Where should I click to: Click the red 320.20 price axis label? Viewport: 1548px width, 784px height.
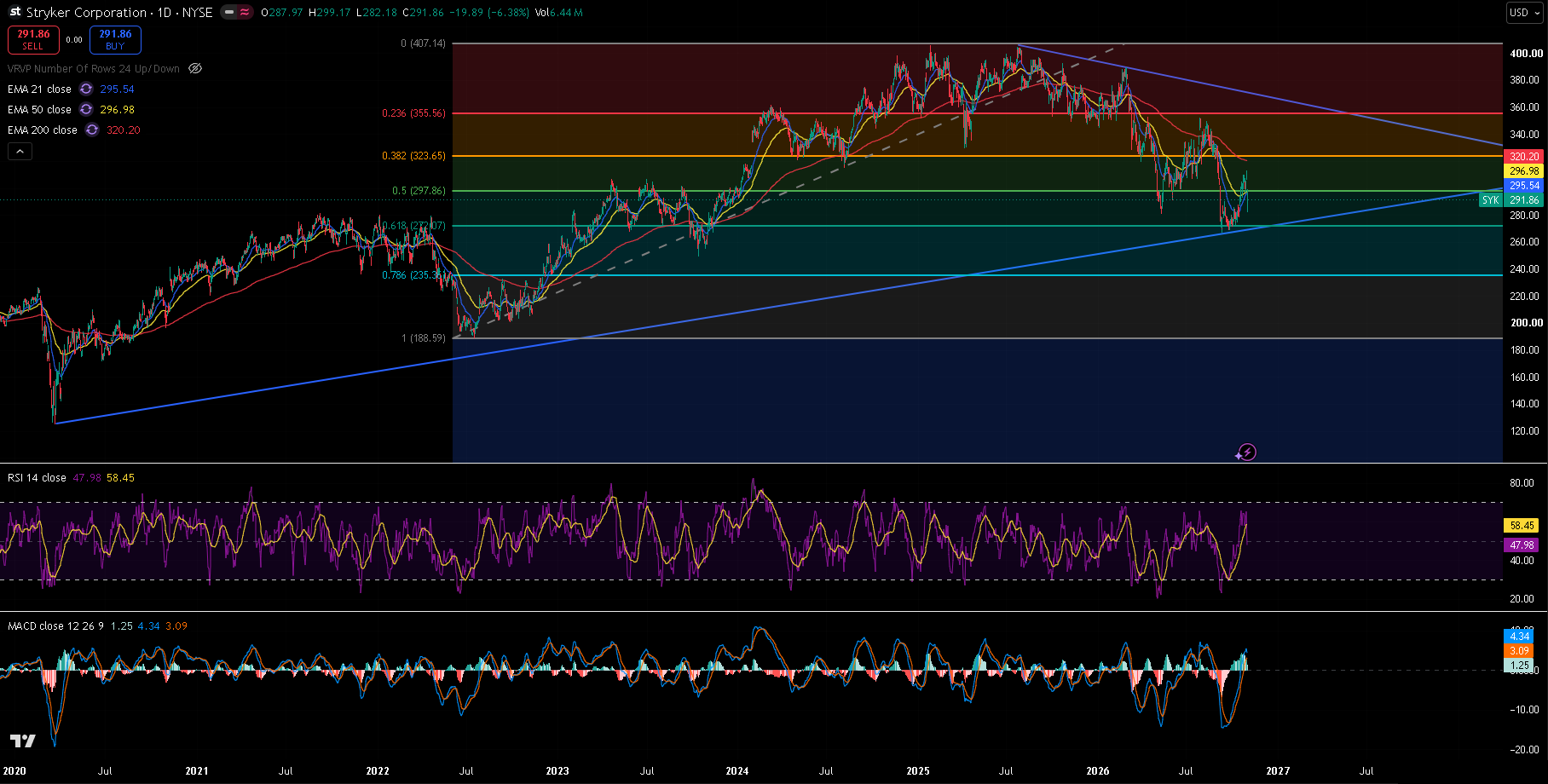coord(1524,157)
